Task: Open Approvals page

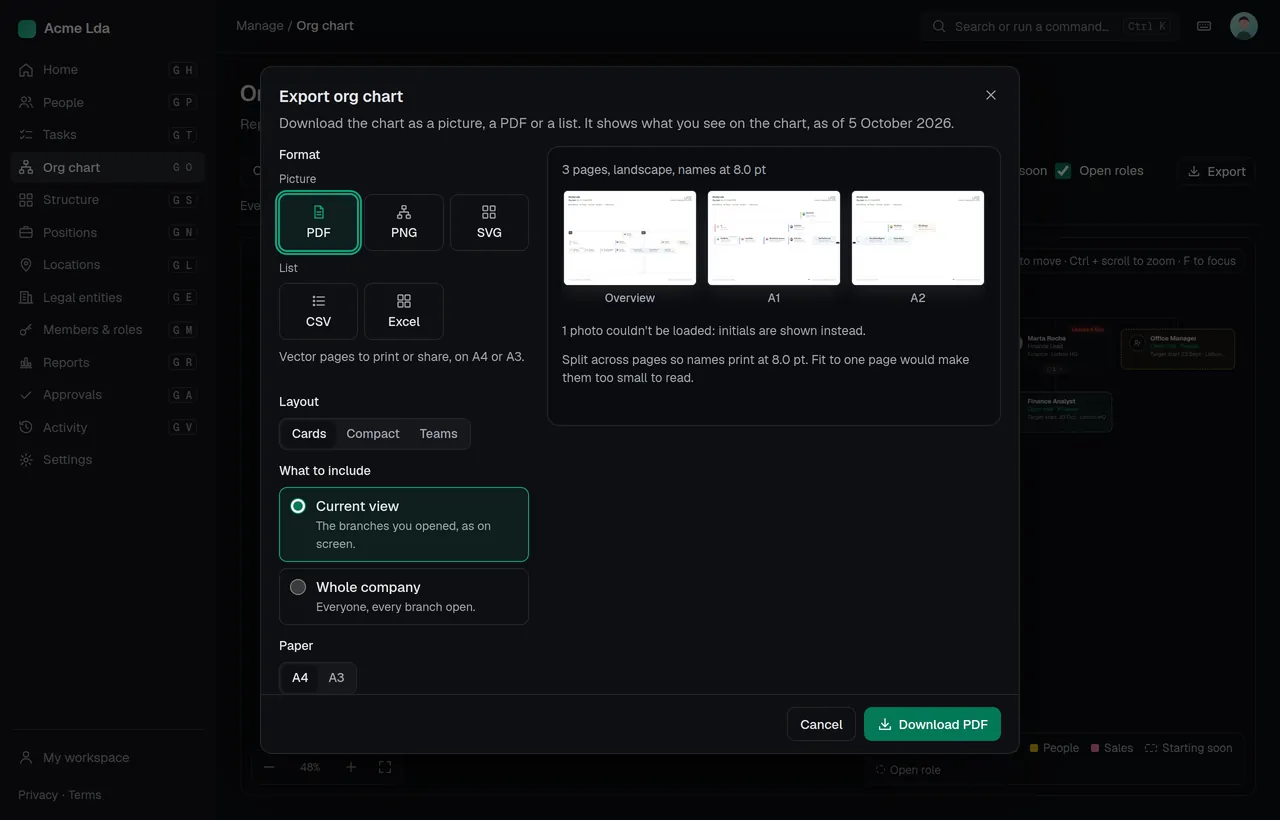Action: (x=108, y=395)
